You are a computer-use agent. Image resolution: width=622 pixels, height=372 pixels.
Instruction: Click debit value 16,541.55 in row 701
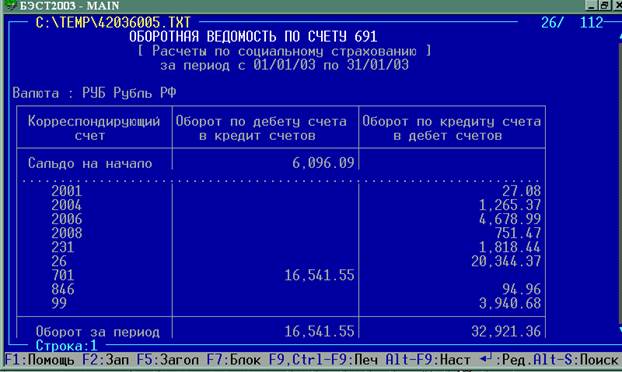click(319, 275)
